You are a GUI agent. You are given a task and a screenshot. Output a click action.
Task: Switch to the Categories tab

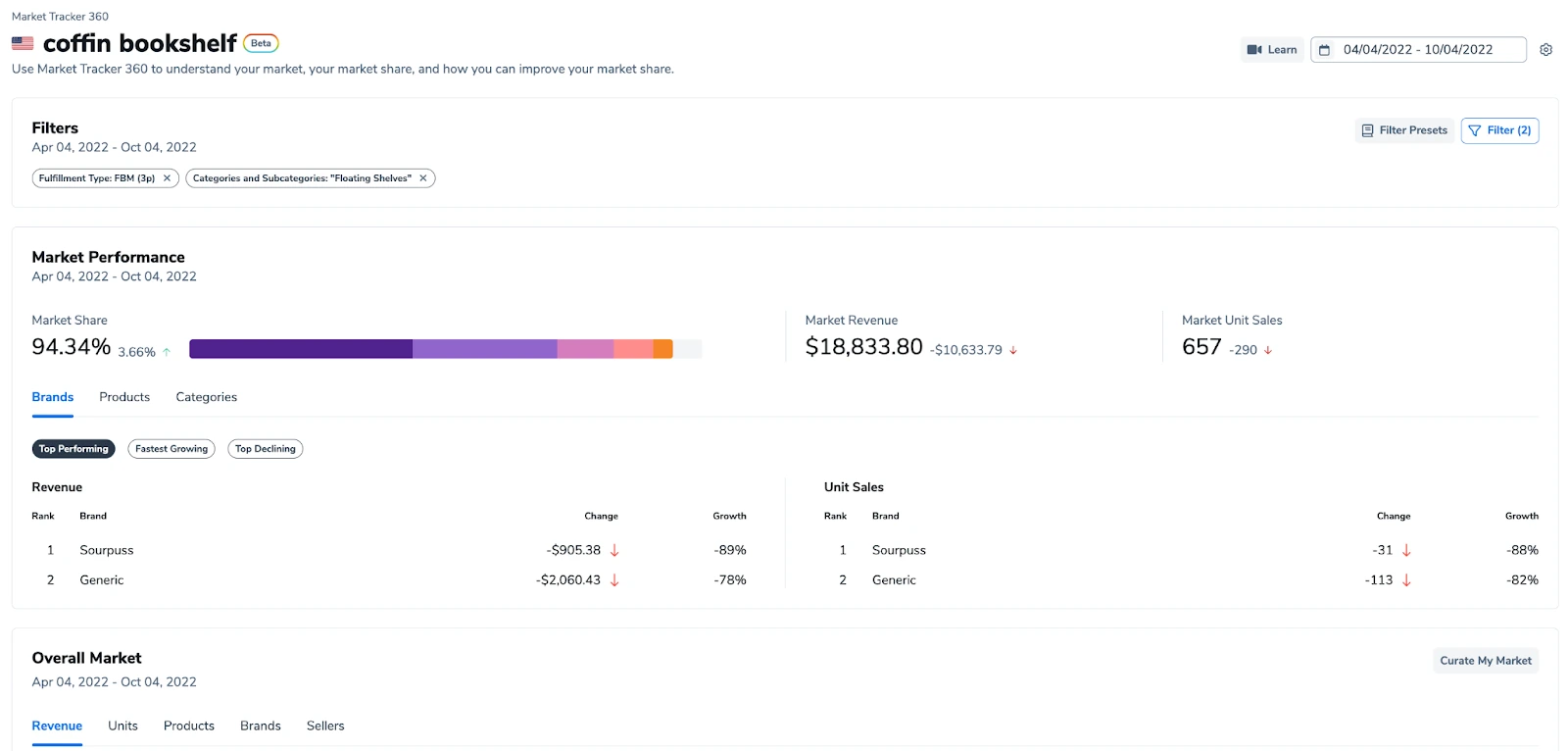pos(206,397)
